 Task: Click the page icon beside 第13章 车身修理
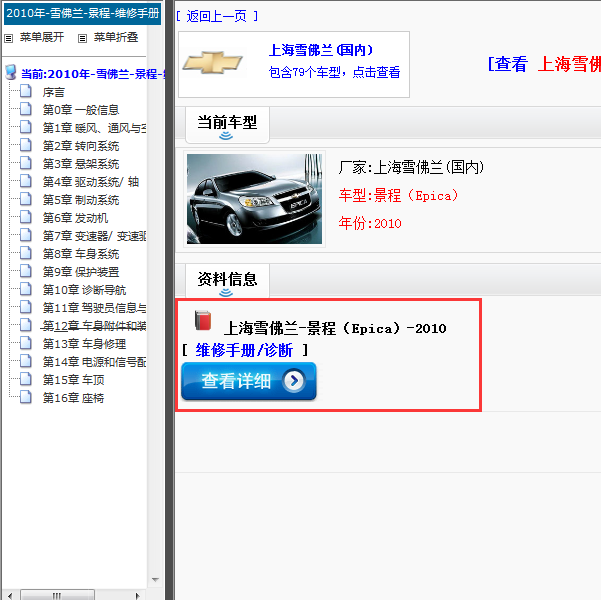coord(26,343)
